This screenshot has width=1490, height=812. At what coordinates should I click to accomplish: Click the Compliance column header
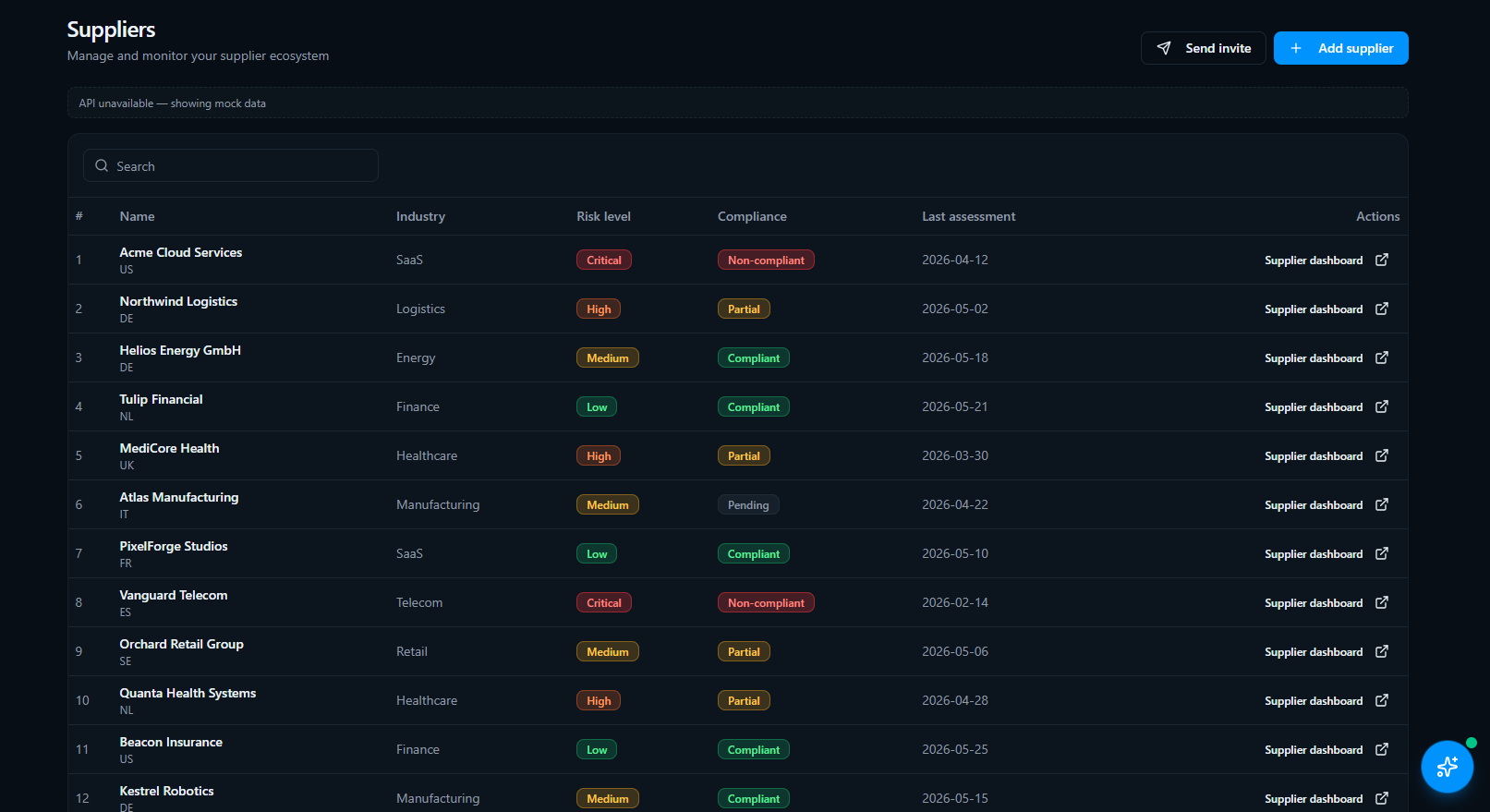pos(752,216)
